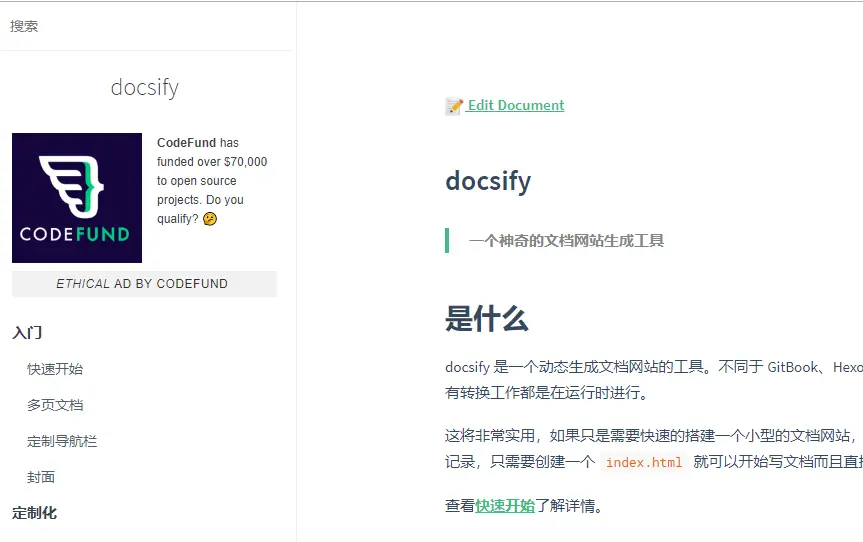This screenshot has width=863, height=542.
Task: Select the 入门 sidebar section heading
Action: click(x=27, y=332)
